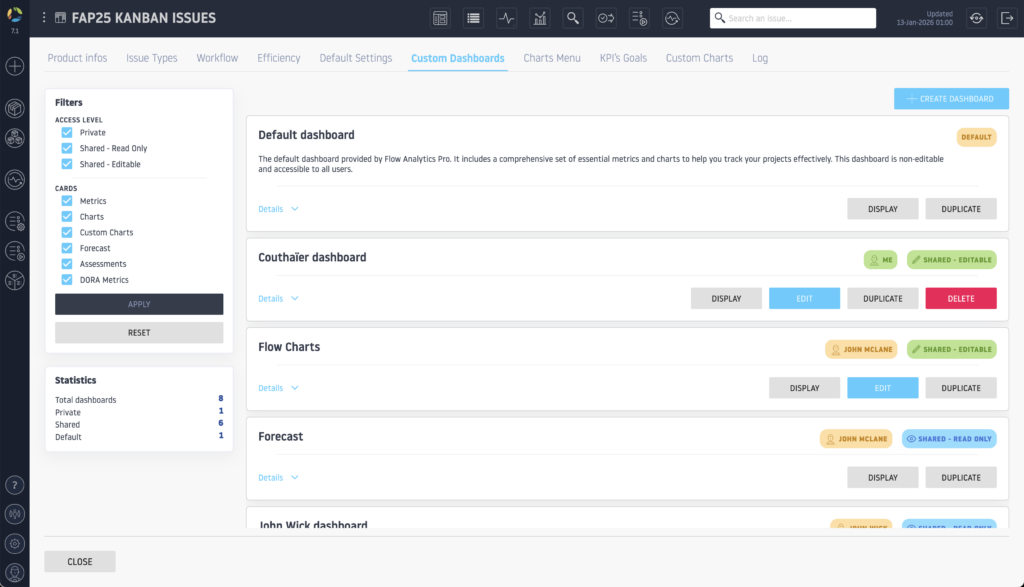Screen dimensions: 1024x587
Task: Expand Details of Default dashboard
Action: (278, 209)
